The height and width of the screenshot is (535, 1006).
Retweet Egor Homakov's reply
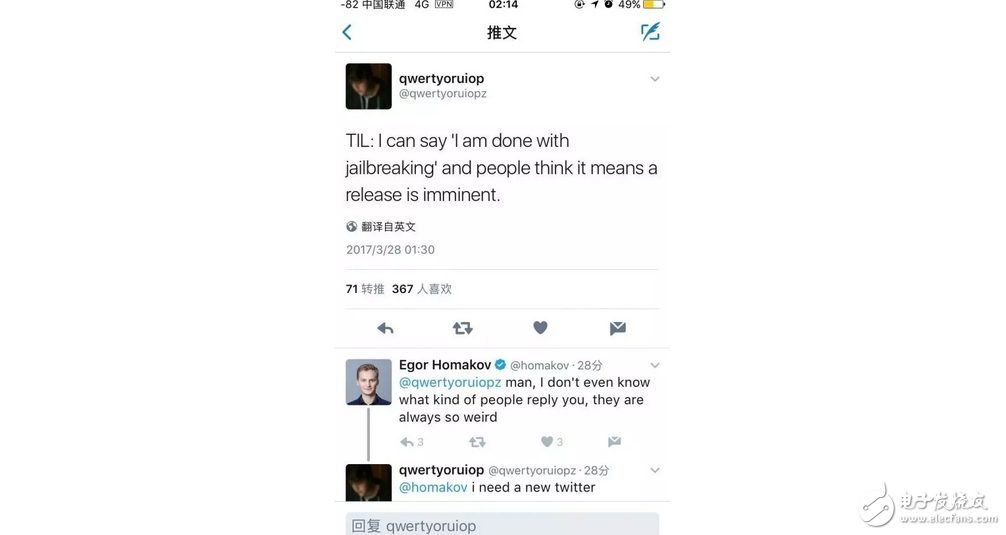tap(477, 442)
